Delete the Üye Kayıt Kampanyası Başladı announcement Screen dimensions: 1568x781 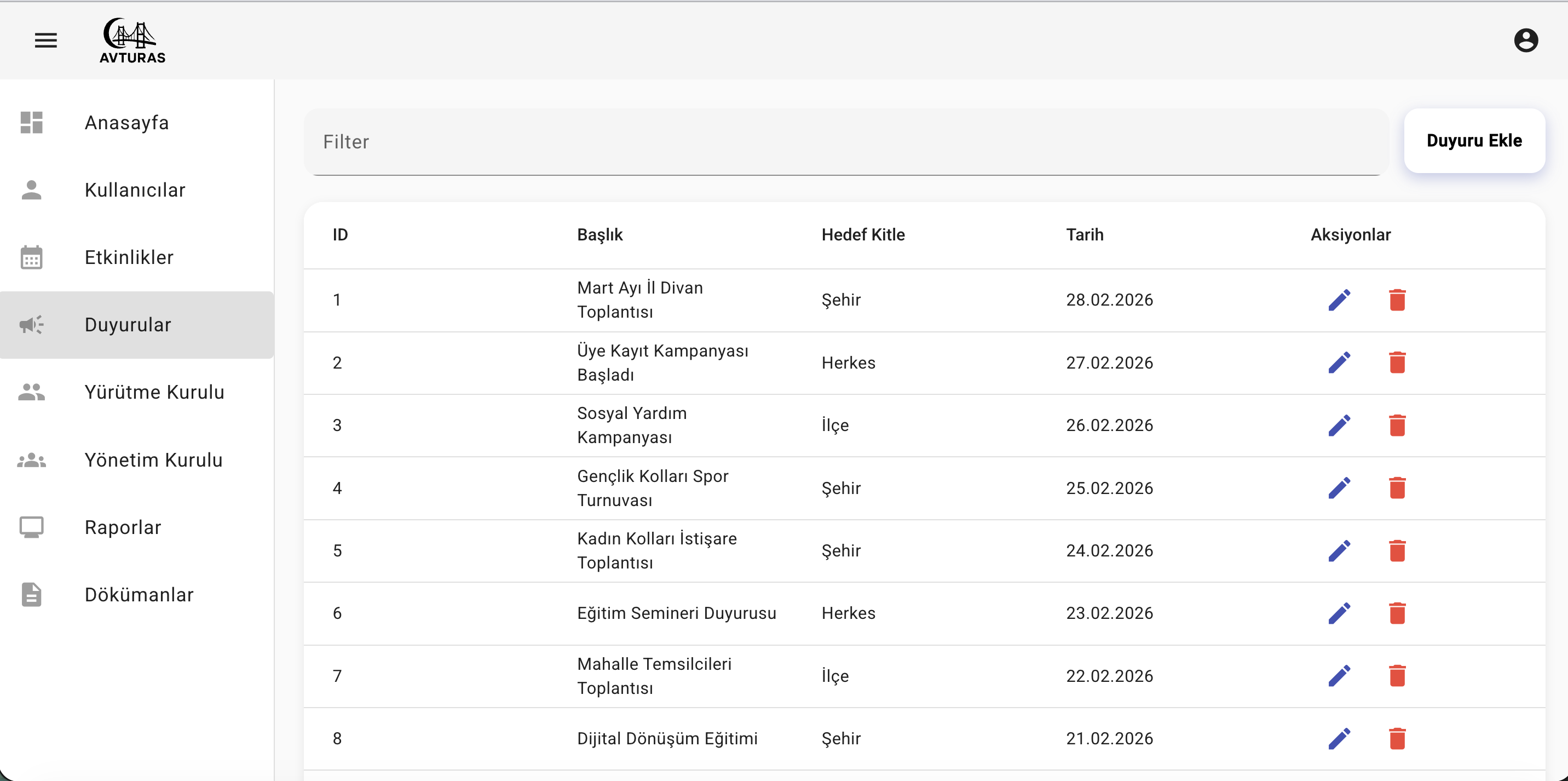pos(1397,362)
